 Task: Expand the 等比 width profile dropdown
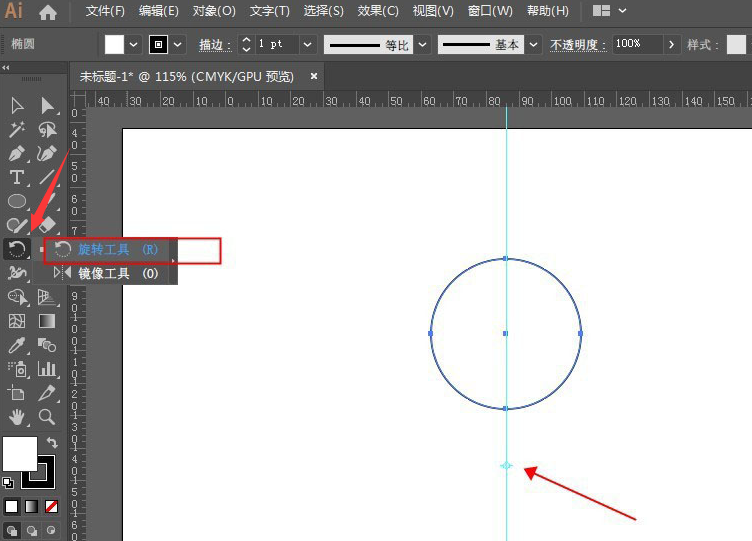tap(423, 45)
